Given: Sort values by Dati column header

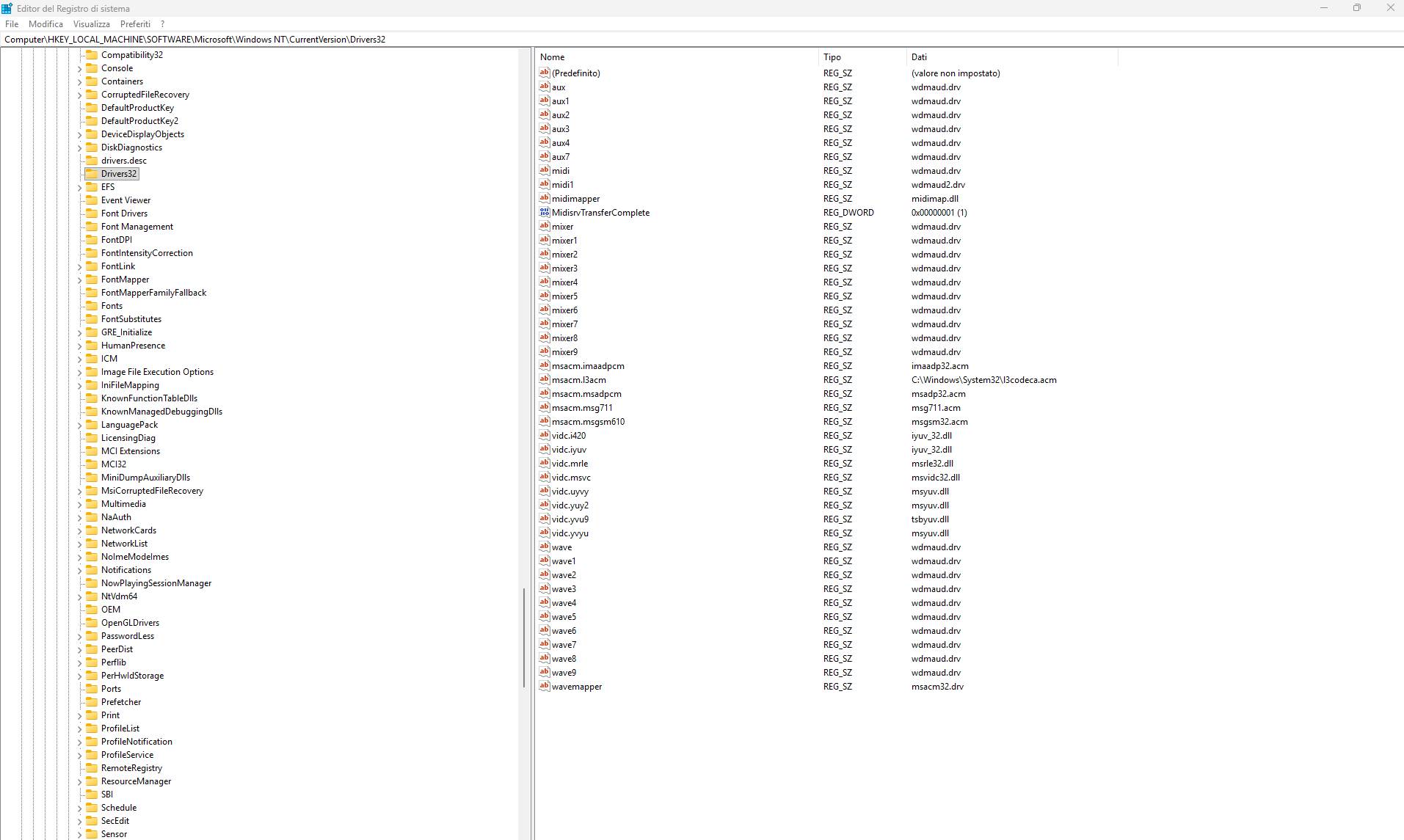Looking at the screenshot, I should [1012, 57].
